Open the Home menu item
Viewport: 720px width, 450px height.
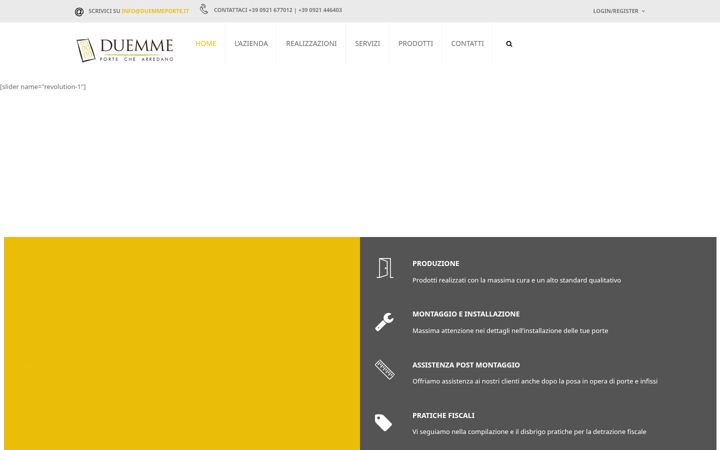tap(206, 44)
